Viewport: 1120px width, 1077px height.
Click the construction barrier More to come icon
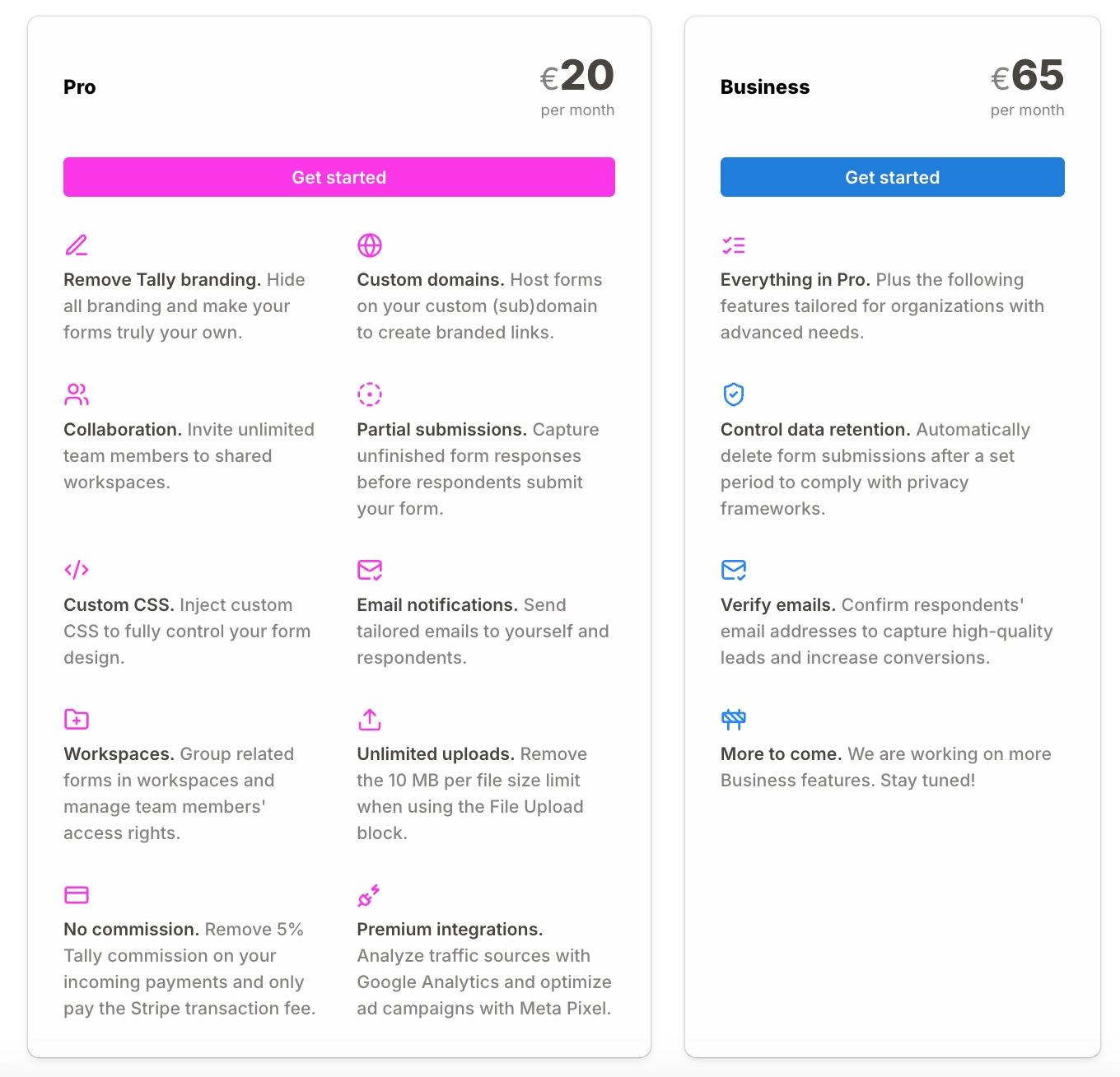click(734, 719)
